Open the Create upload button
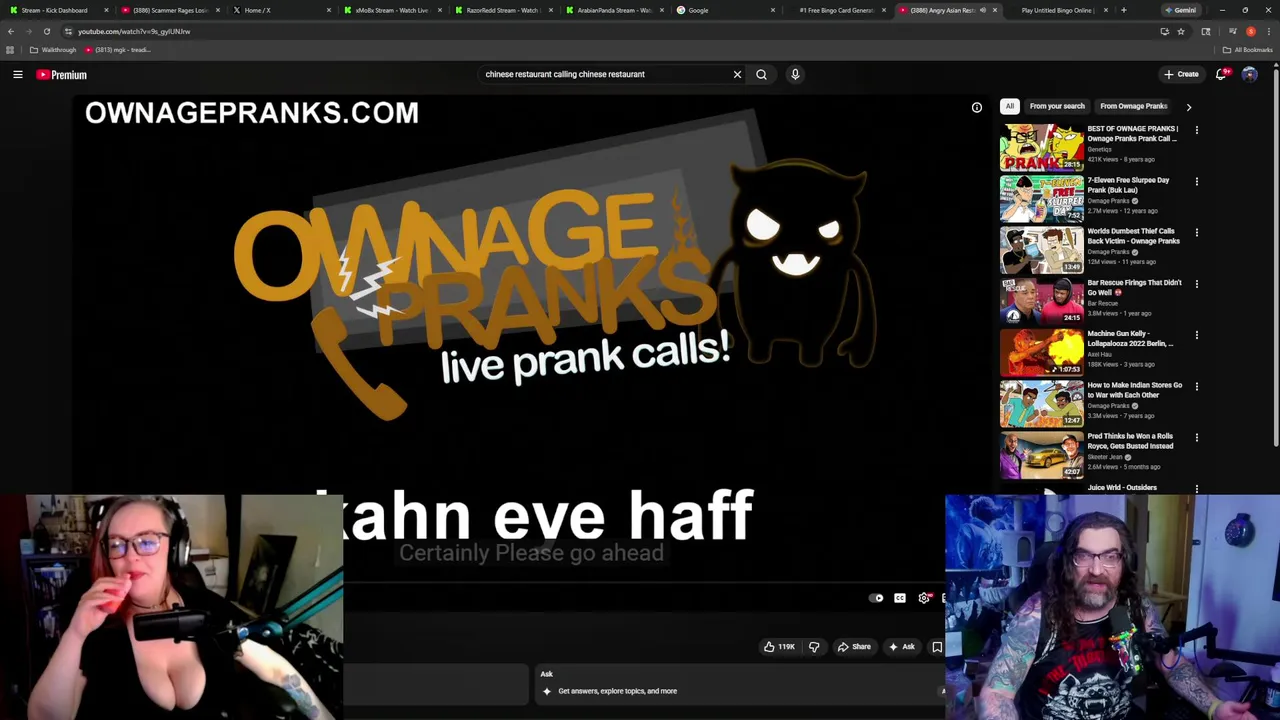Image resolution: width=1280 pixels, height=720 pixels. click(x=1181, y=74)
